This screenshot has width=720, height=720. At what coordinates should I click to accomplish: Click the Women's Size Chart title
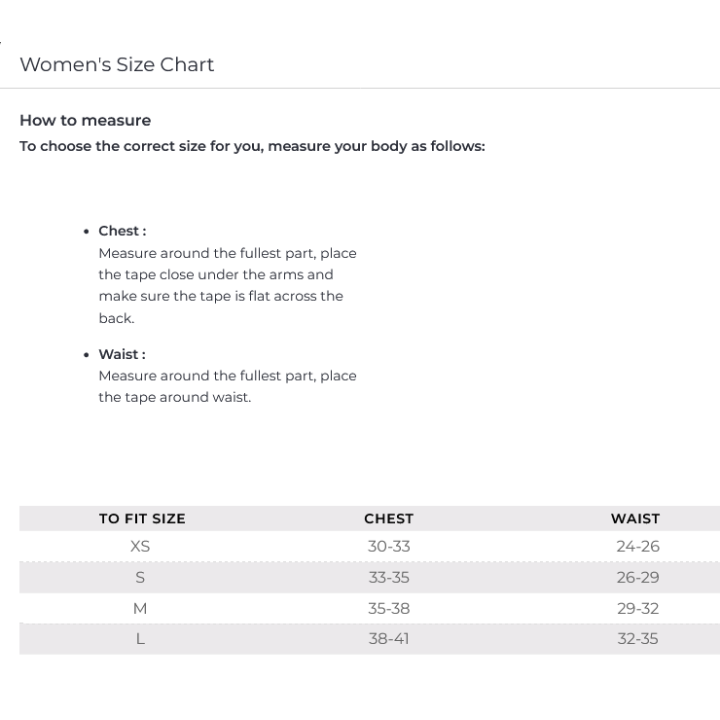point(117,64)
